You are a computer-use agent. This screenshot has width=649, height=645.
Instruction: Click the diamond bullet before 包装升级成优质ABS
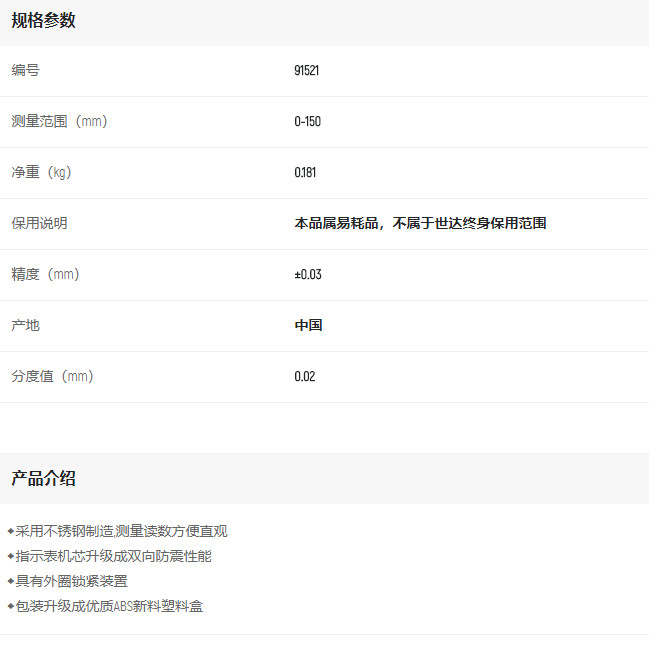coord(11,606)
